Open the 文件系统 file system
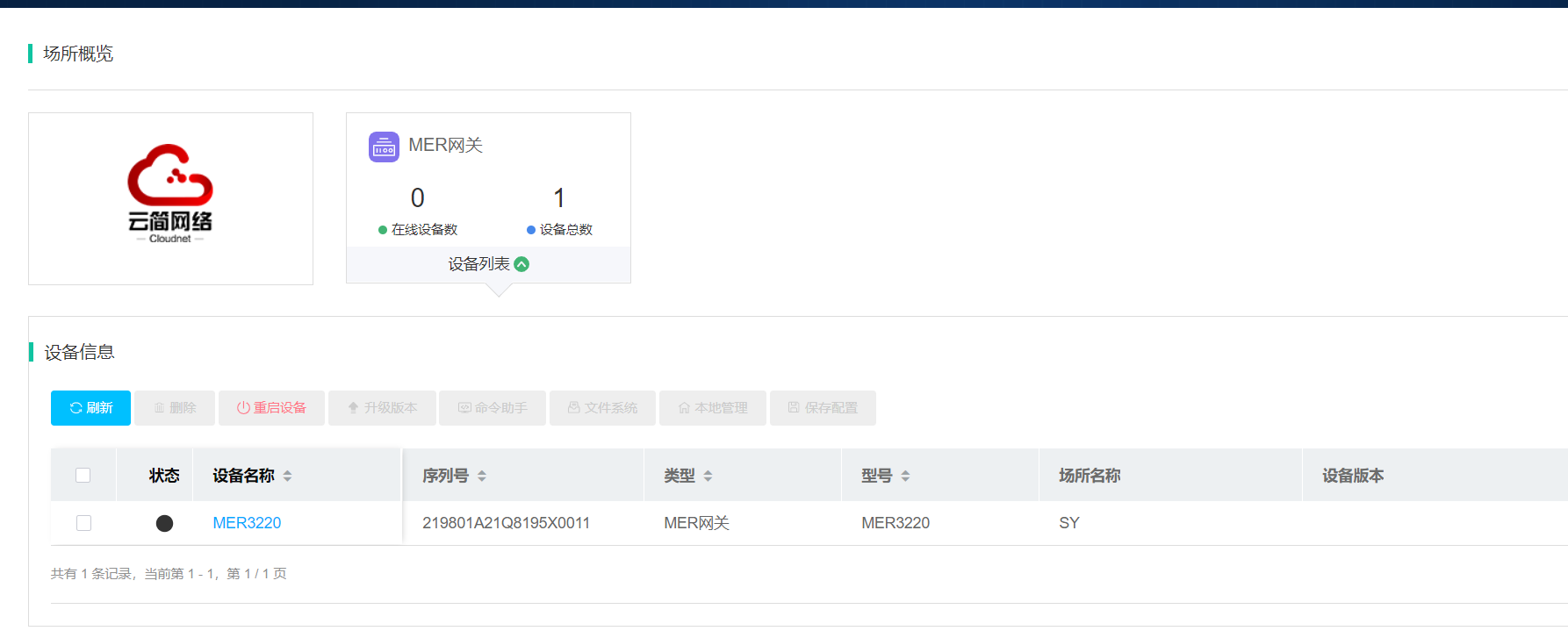The image size is (1568, 638). [602, 408]
